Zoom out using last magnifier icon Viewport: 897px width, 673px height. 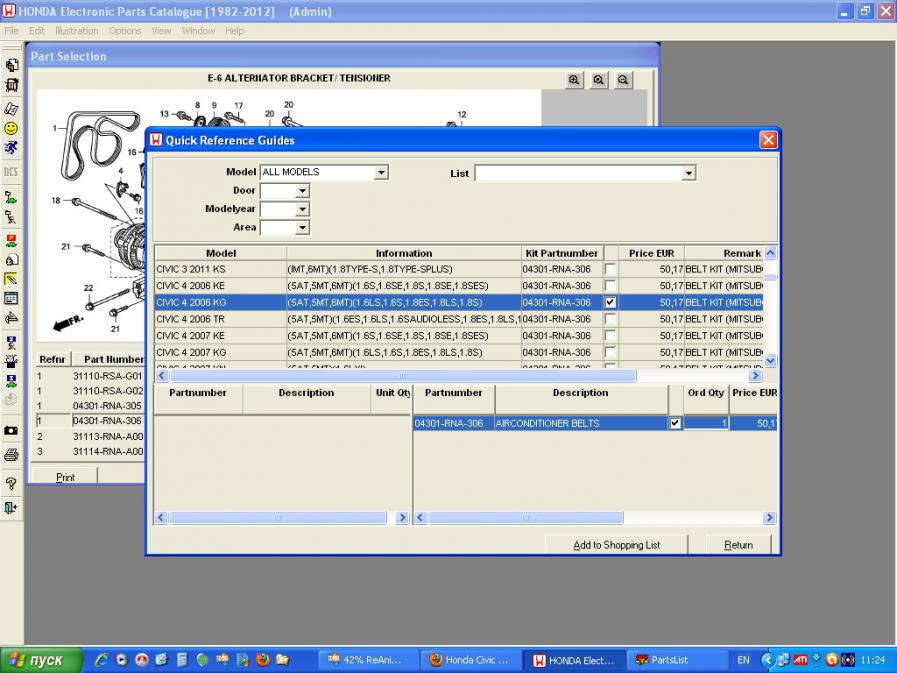coord(623,80)
